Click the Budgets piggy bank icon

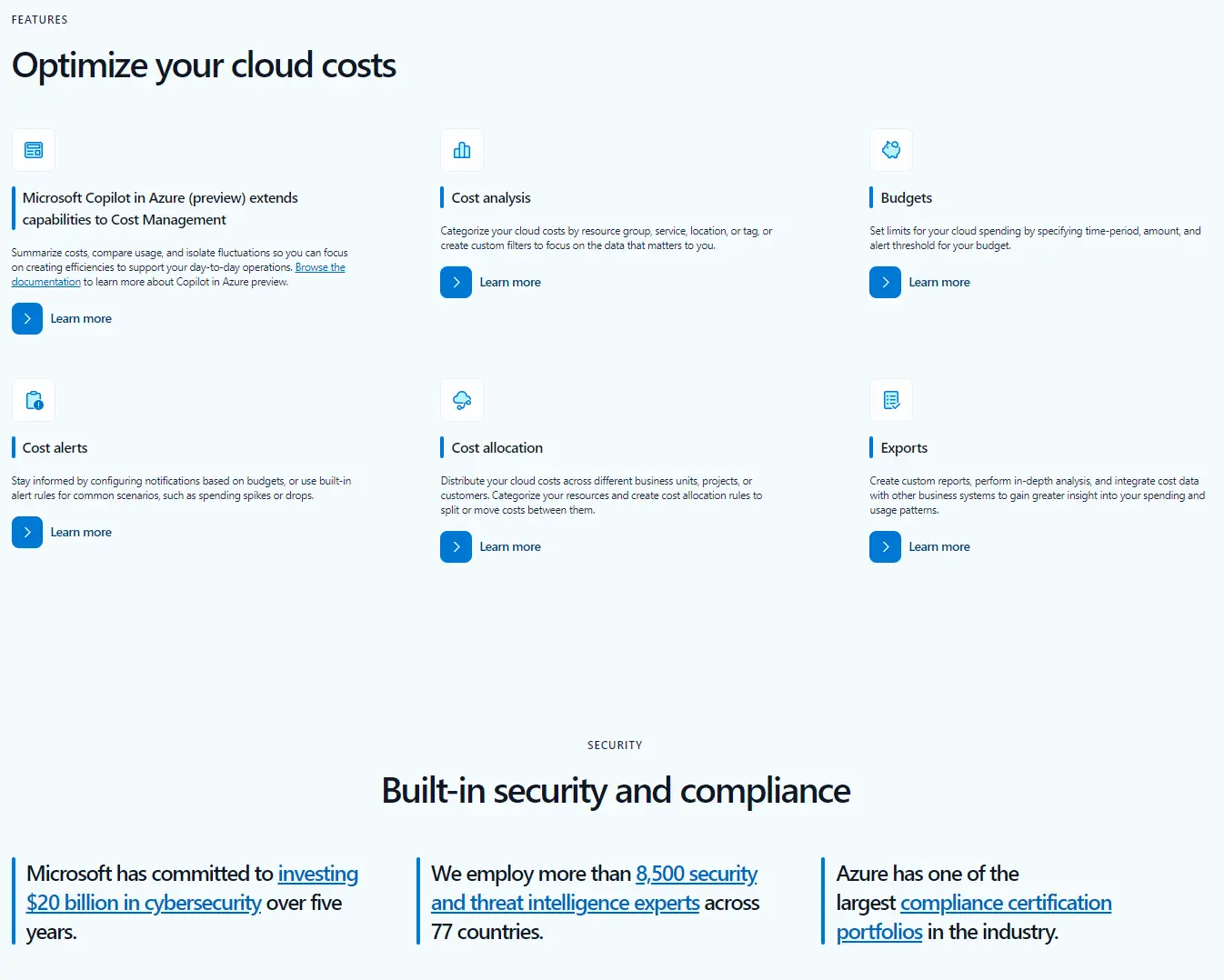(891, 150)
